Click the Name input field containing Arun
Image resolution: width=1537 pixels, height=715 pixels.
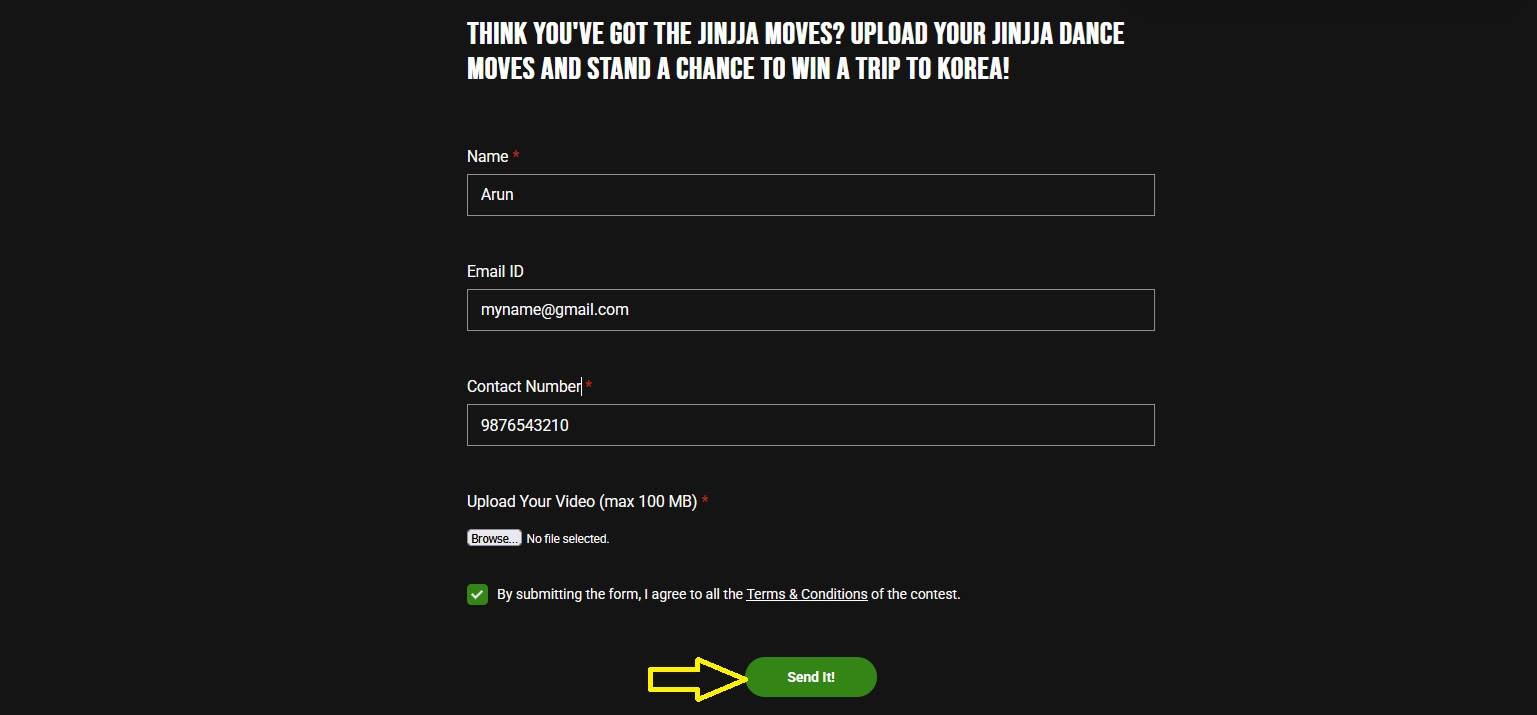point(810,195)
